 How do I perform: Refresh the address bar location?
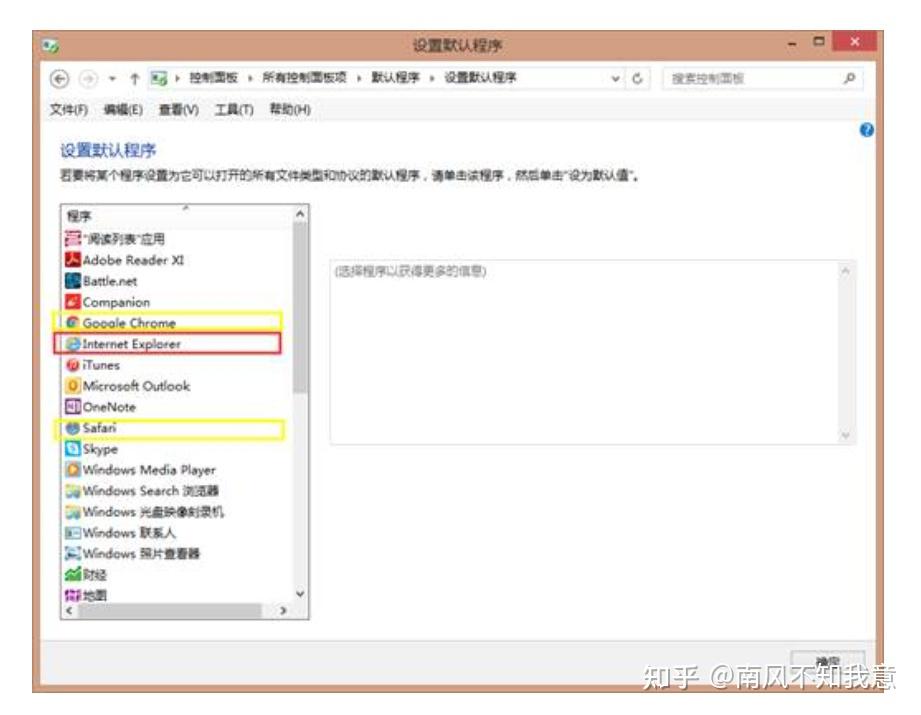point(637,78)
